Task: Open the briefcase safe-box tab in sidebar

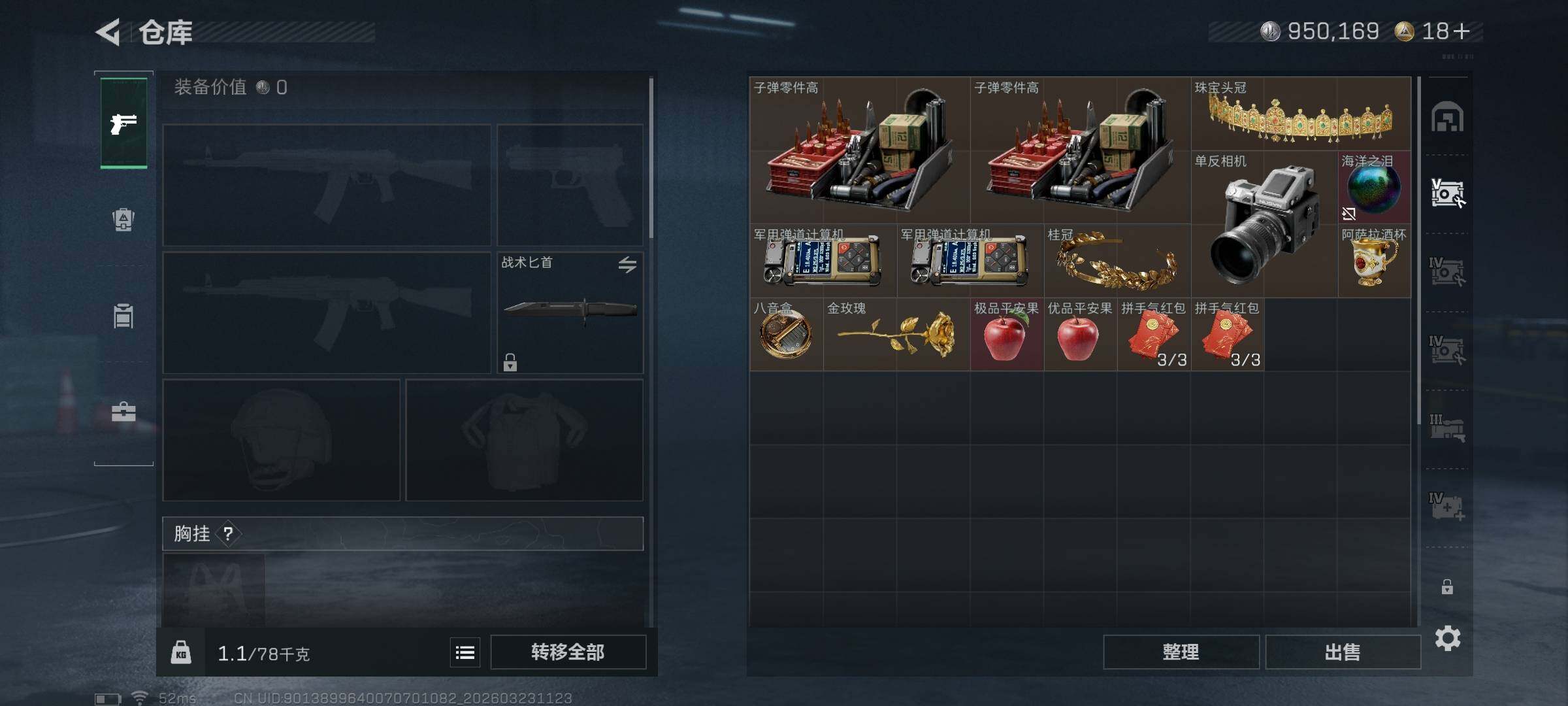Action: click(123, 412)
